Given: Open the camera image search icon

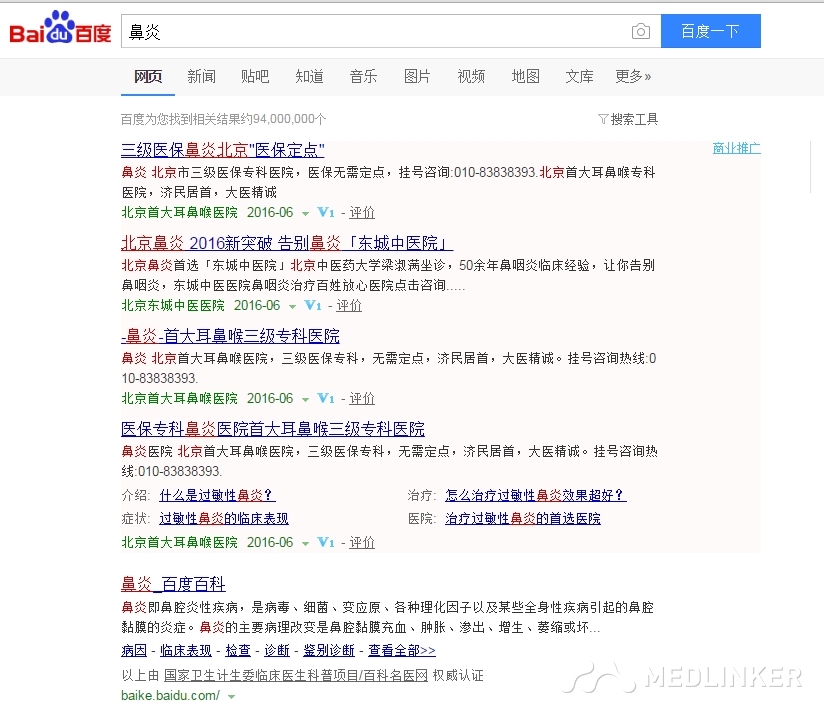Looking at the screenshot, I should [x=641, y=32].
